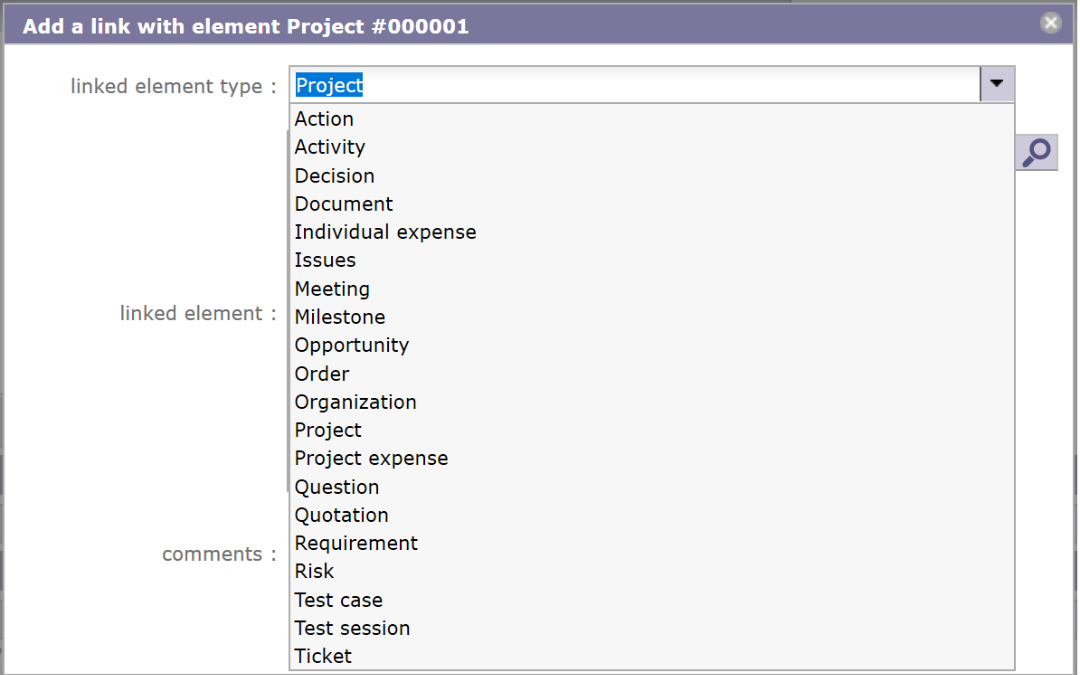Pick the Meeting option
The image size is (1080, 675).
click(332, 289)
